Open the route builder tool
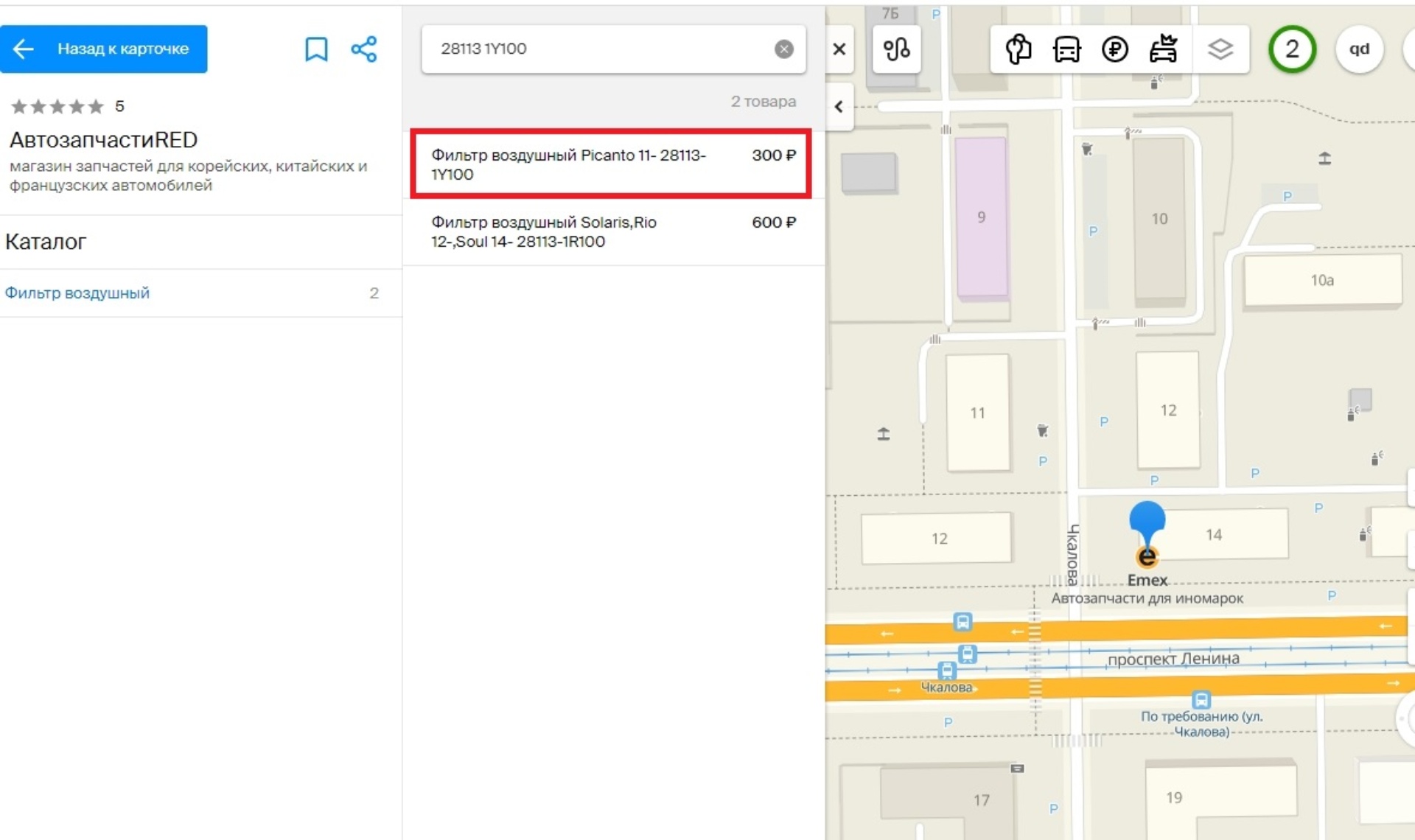The width and height of the screenshot is (1415, 840). click(896, 49)
